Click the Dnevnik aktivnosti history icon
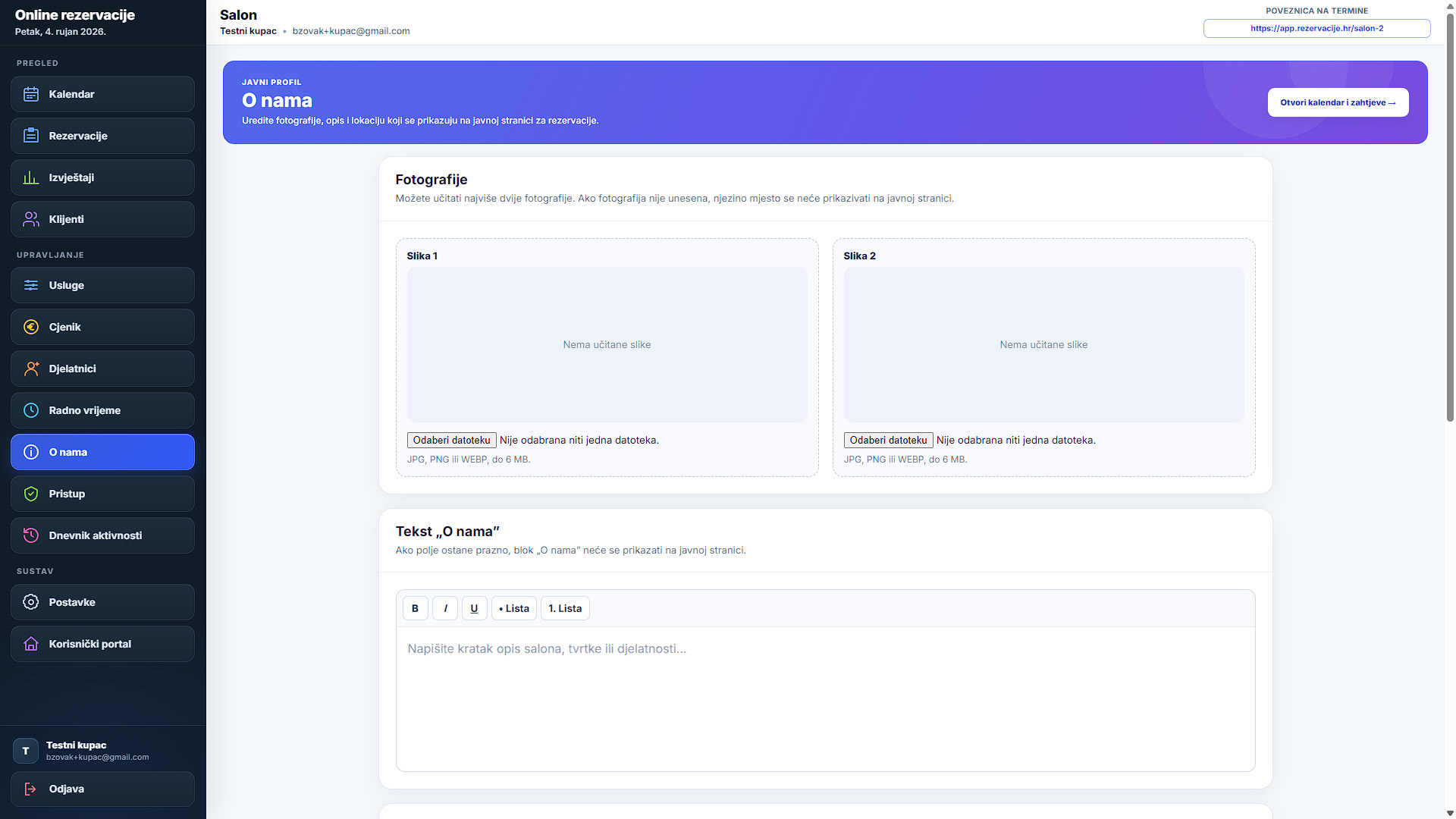The height and width of the screenshot is (819, 1456). 31,535
